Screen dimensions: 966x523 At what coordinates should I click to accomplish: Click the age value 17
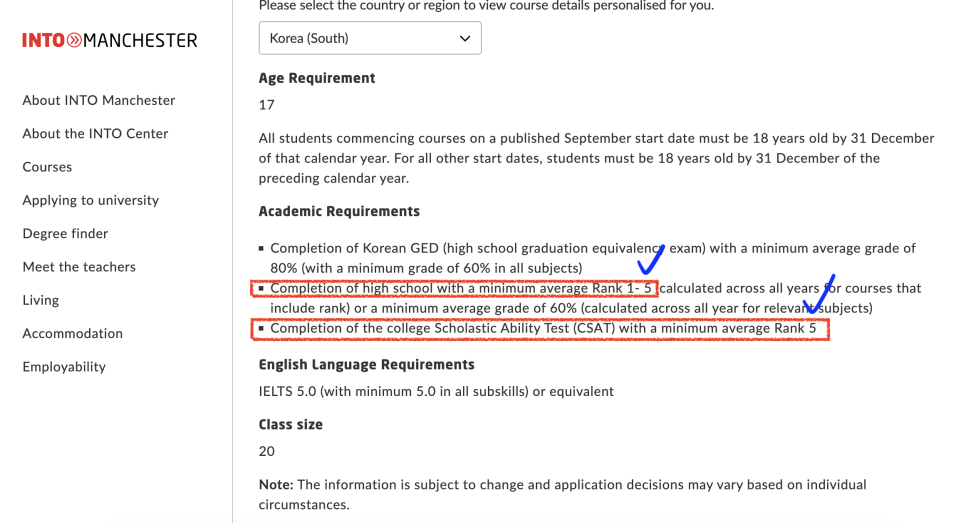266,105
